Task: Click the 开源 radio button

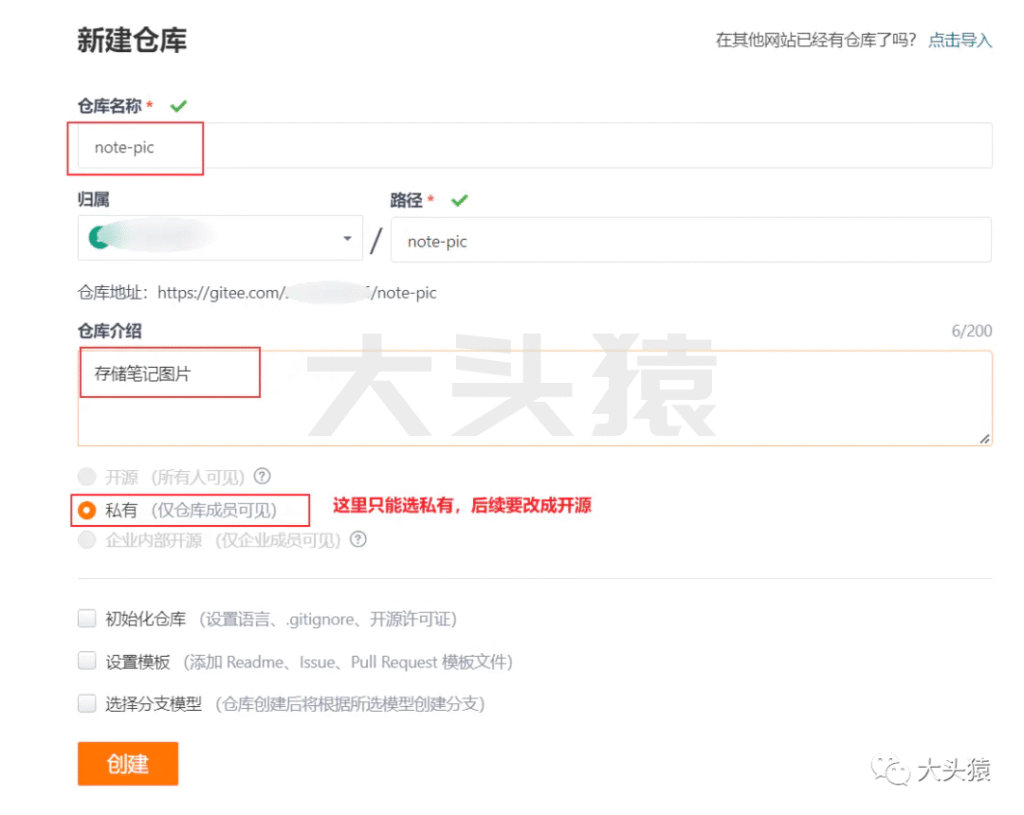Action: coord(87,477)
